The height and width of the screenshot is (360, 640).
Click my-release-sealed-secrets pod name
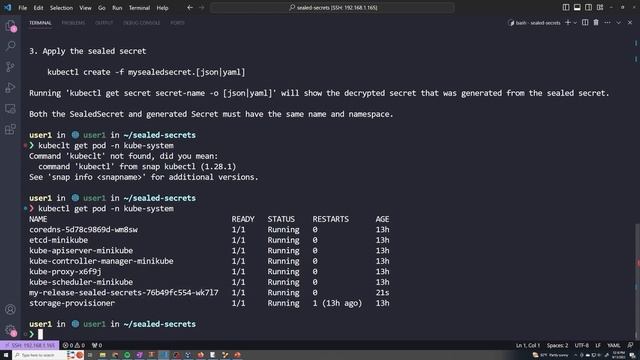[x=124, y=293]
